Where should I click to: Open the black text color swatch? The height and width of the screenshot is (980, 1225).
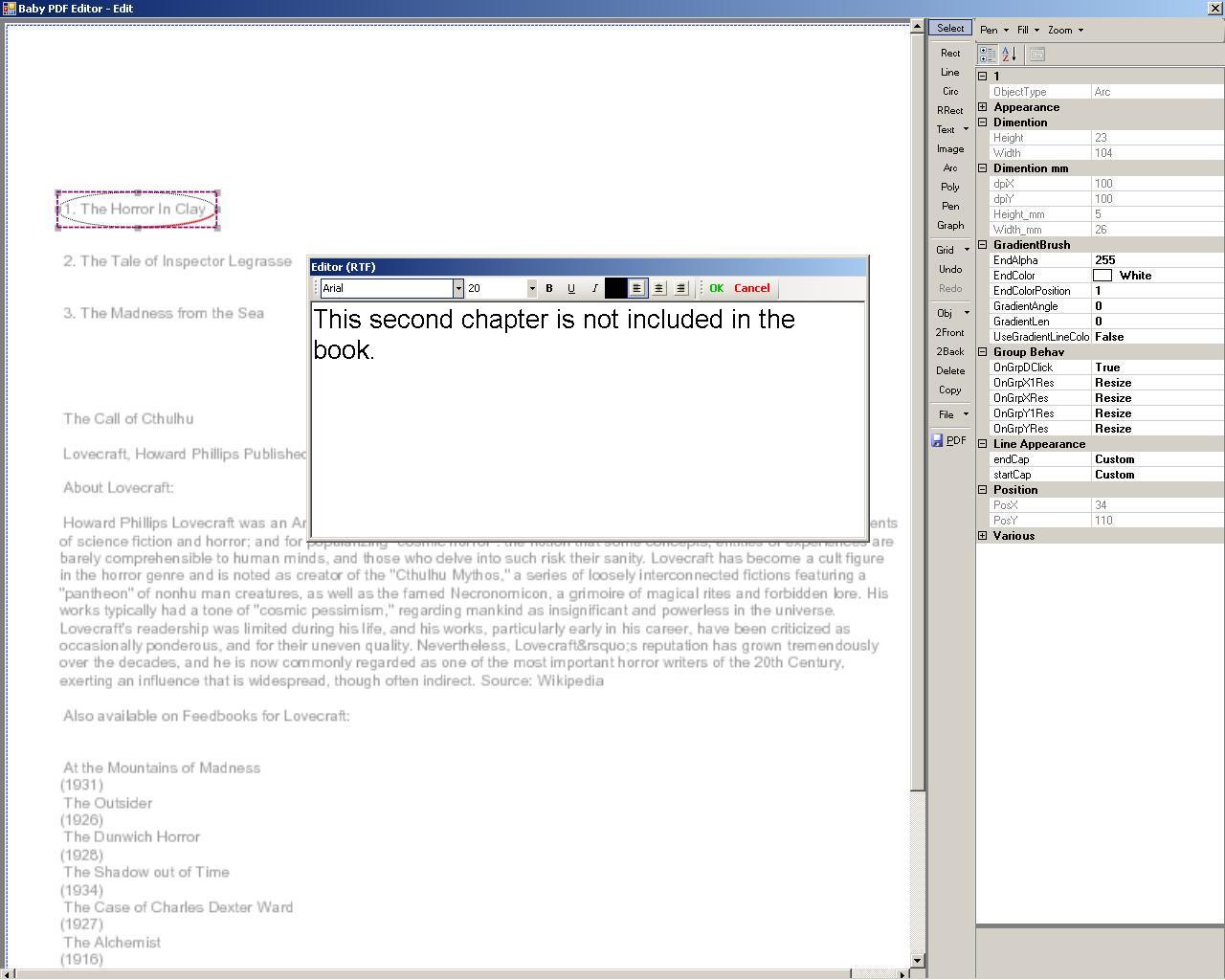coord(615,288)
